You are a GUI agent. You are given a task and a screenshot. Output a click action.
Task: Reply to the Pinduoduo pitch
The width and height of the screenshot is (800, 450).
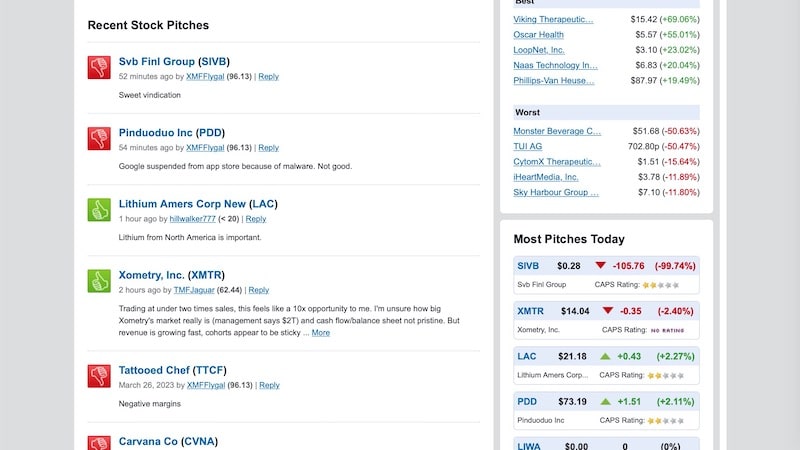268,147
